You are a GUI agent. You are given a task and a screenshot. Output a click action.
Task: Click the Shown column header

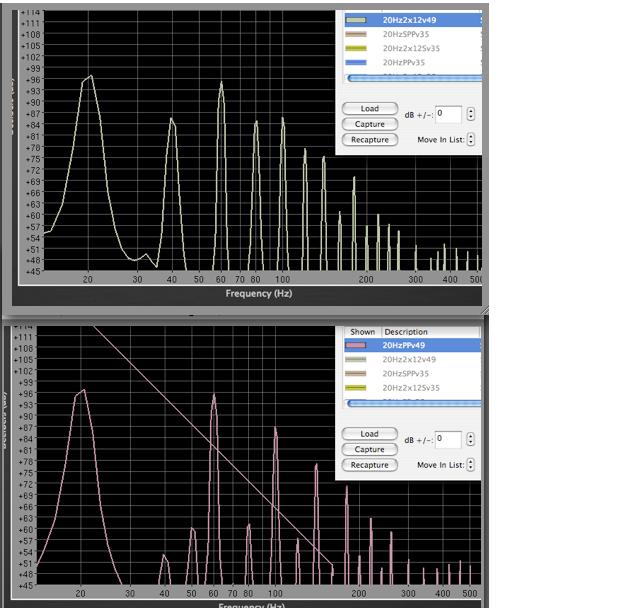coord(362,332)
